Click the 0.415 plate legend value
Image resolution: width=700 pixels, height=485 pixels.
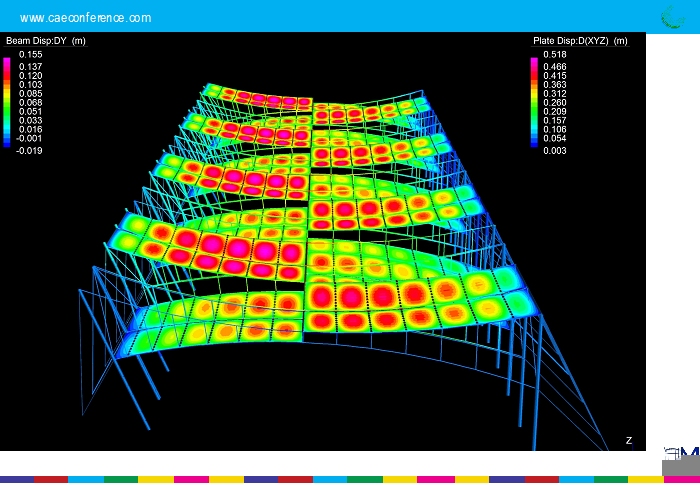tap(554, 75)
